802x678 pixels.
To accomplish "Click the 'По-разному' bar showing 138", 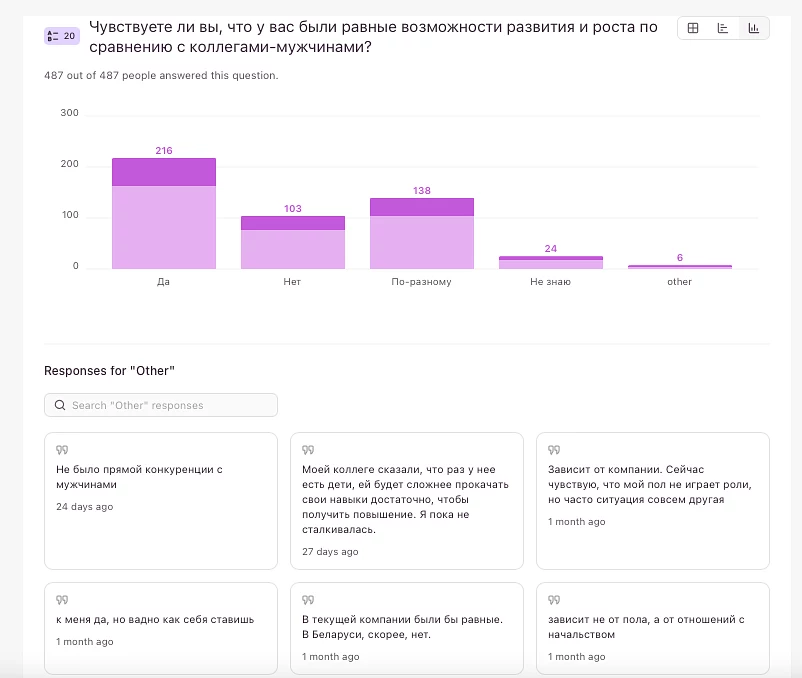I will 421,234.
